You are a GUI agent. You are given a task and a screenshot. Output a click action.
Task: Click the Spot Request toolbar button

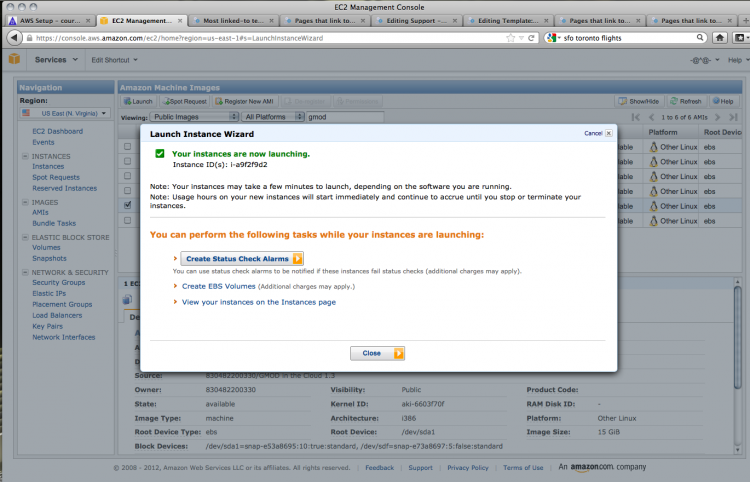(184, 101)
